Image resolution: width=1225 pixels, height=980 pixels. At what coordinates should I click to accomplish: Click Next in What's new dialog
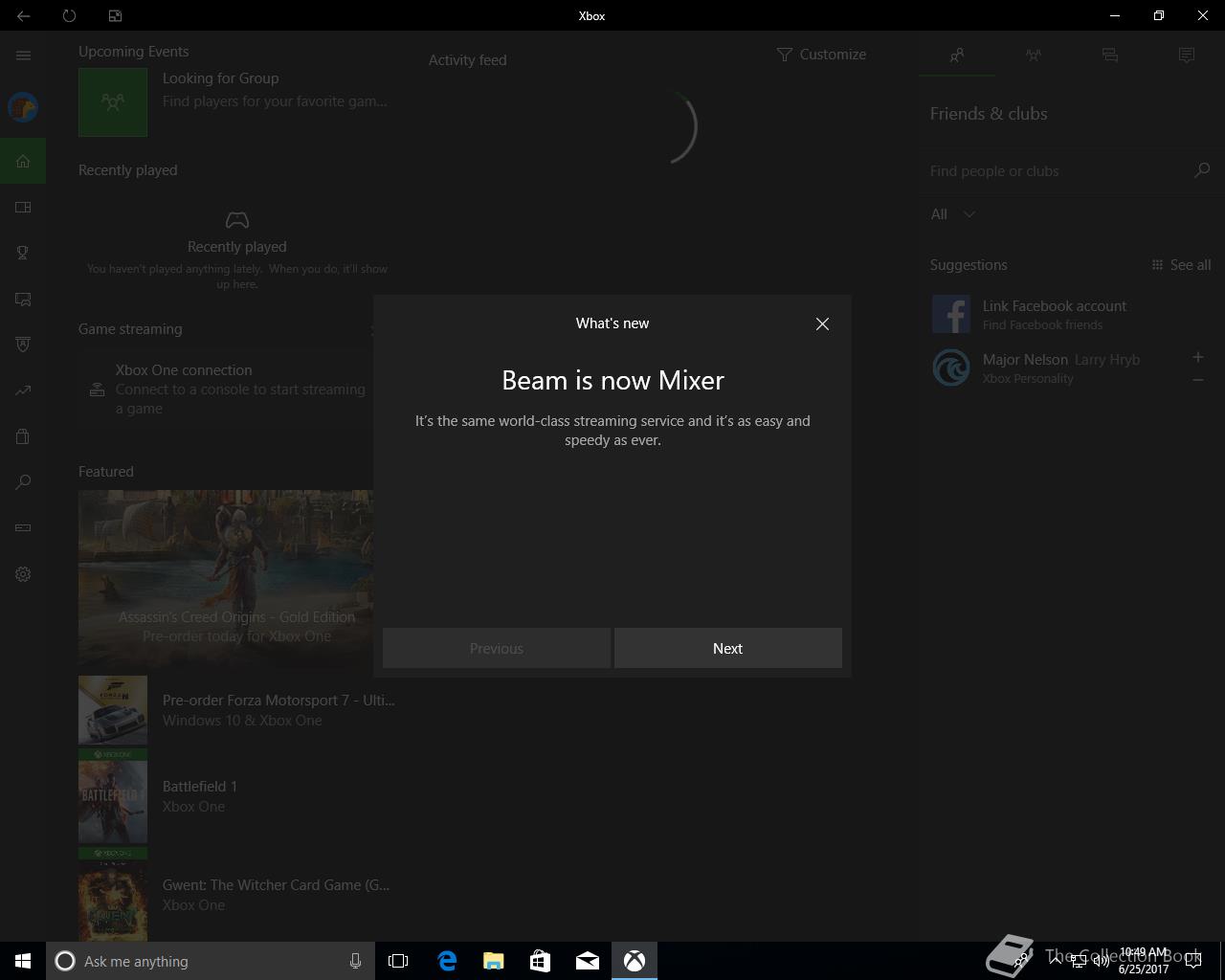(x=728, y=648)
